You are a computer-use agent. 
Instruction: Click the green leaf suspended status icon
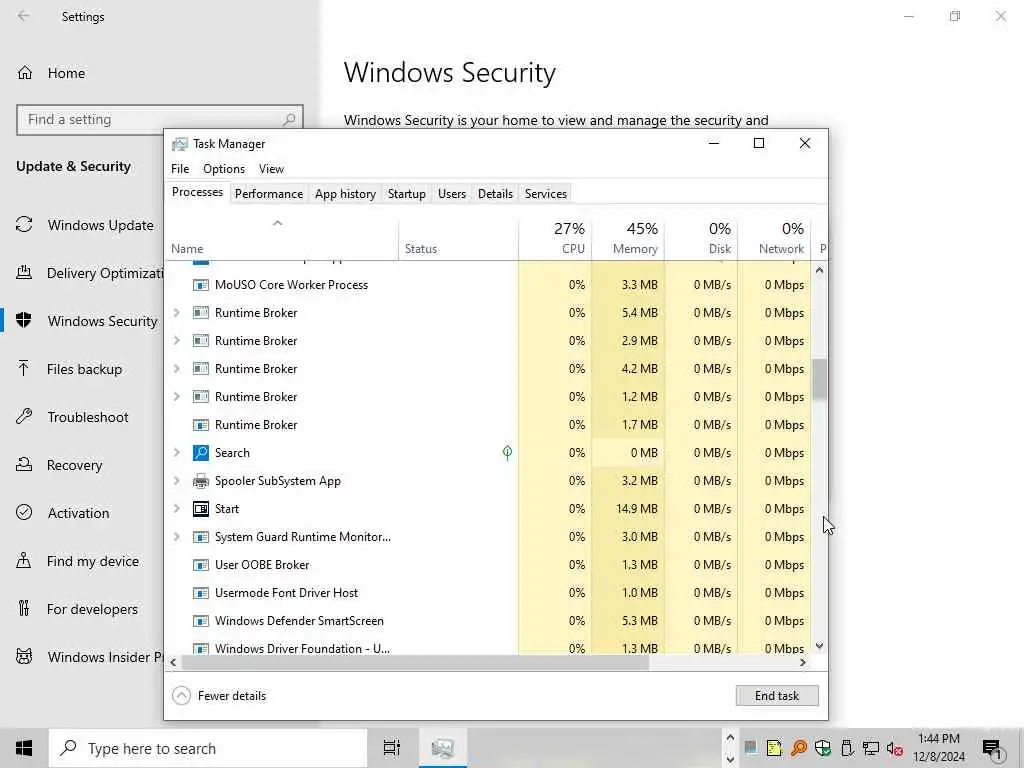(507, 453)
